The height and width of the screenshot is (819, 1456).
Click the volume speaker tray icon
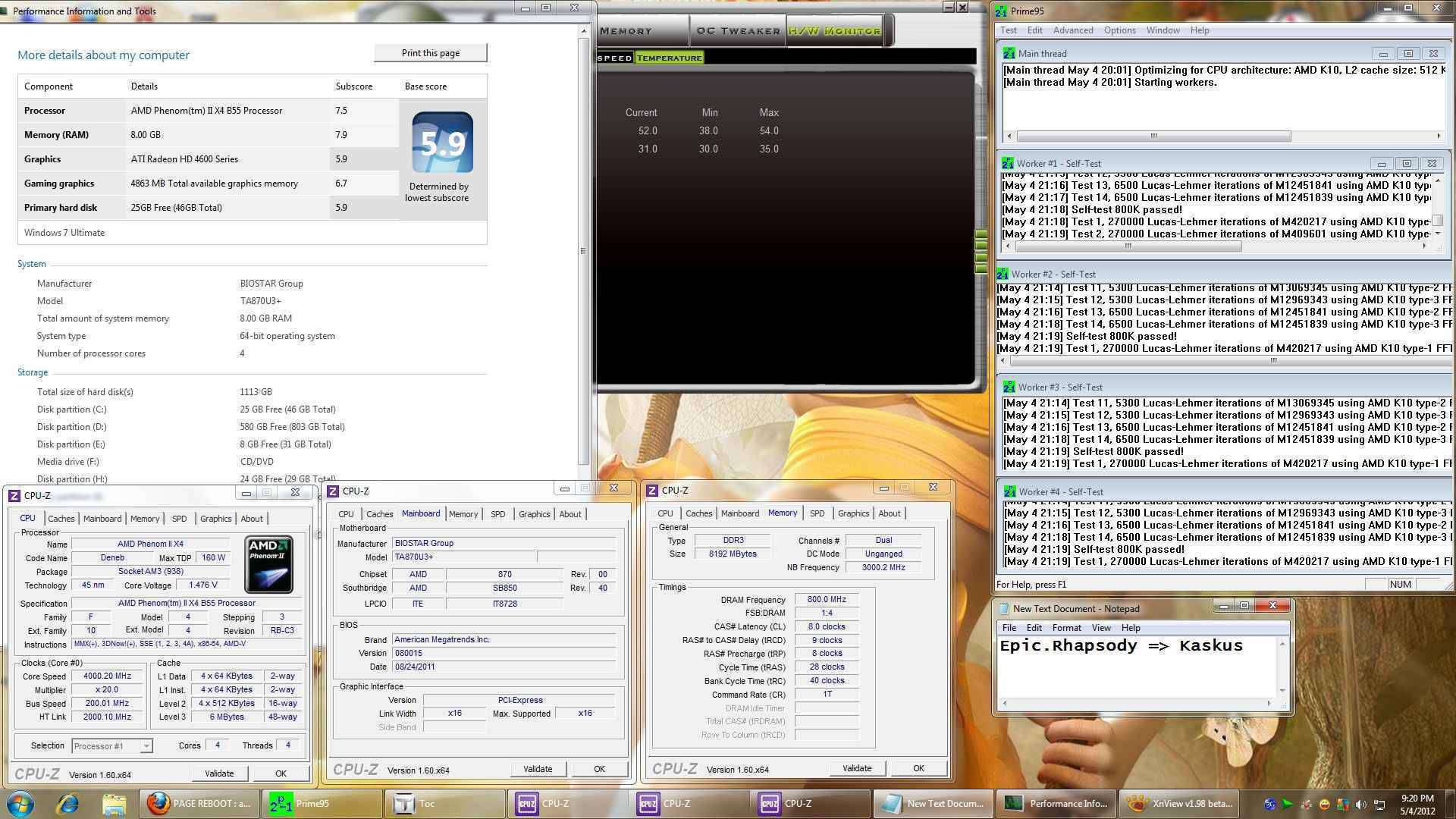1361,805
